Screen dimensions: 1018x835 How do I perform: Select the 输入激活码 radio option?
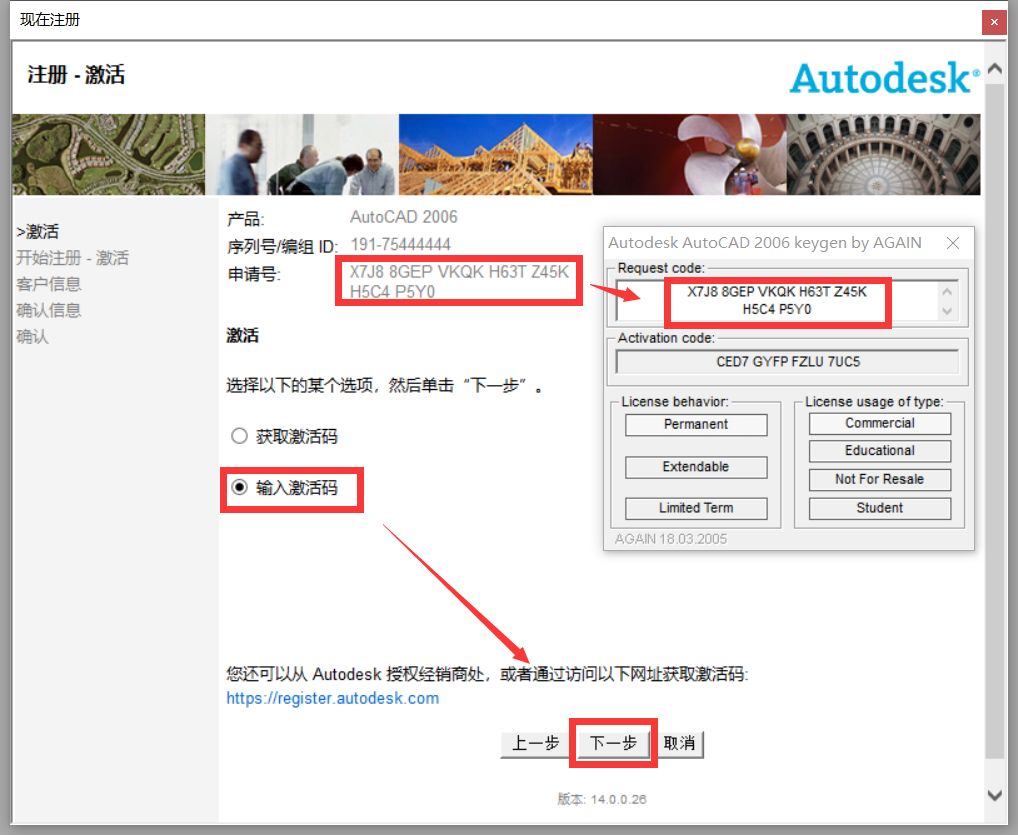(240, 487)
